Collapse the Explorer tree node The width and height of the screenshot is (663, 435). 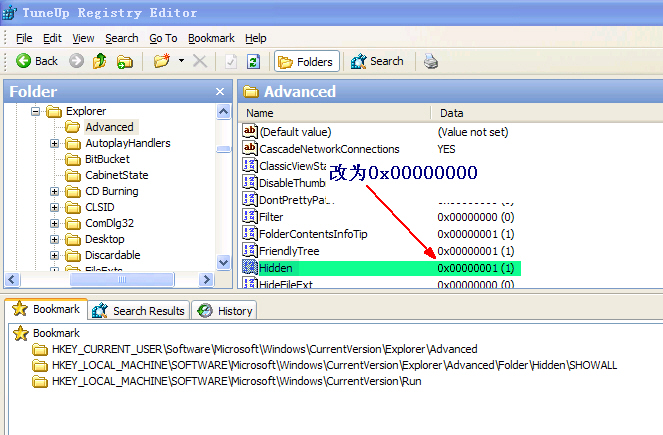click(37, 111)
